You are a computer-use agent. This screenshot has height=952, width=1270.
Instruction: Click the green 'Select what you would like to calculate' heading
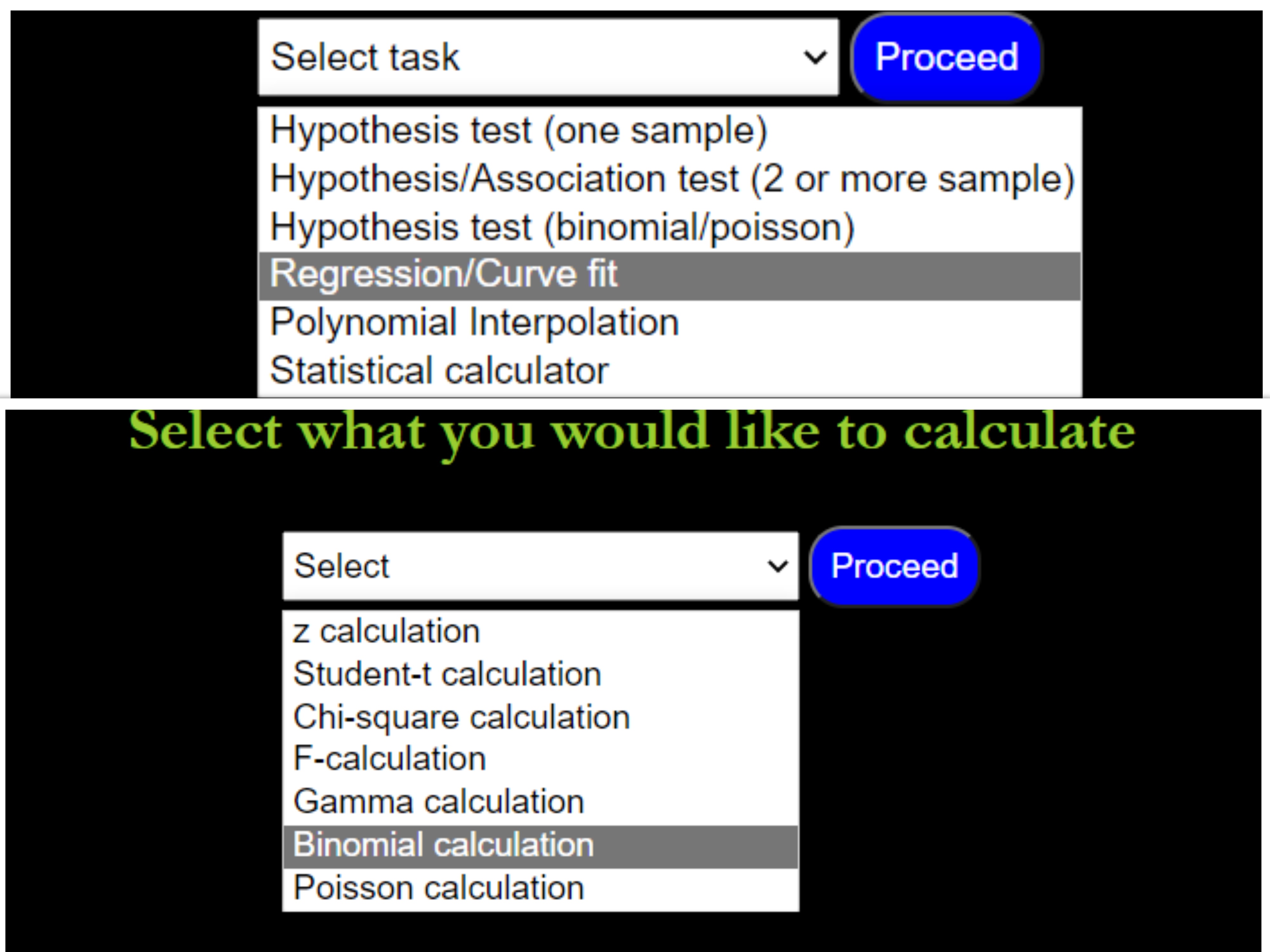632,432
